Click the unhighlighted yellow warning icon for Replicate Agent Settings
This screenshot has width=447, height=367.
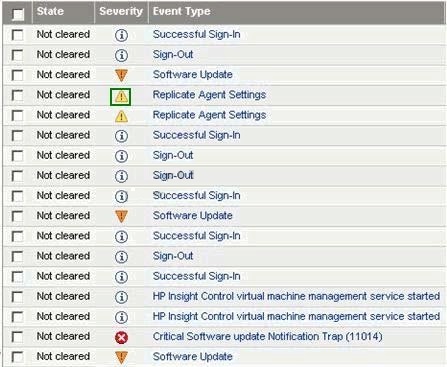[121, 117]
